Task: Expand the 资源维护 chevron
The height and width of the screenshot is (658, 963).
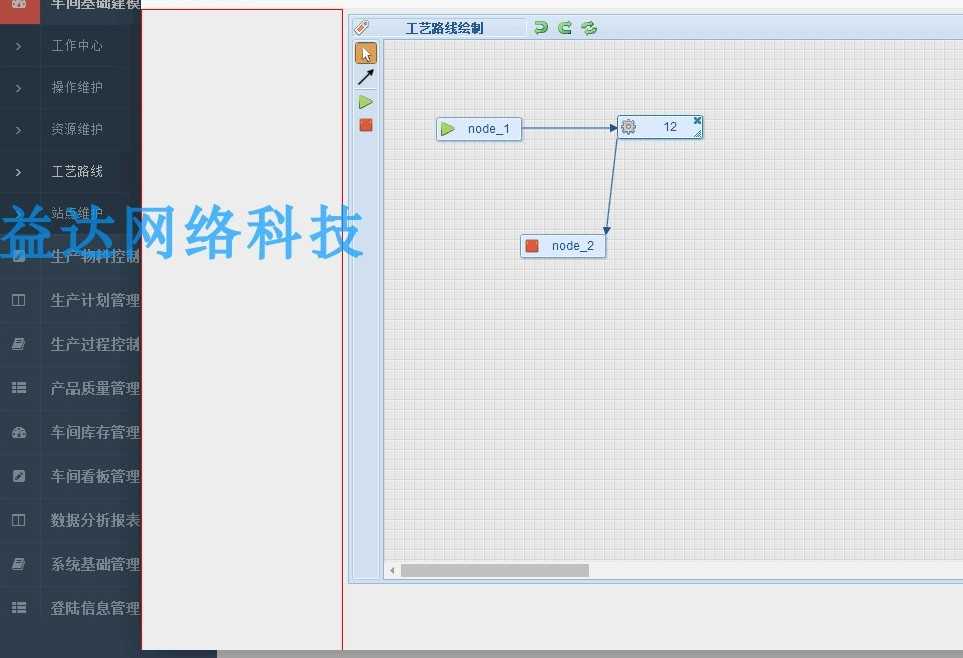Action: click(18, 130)
